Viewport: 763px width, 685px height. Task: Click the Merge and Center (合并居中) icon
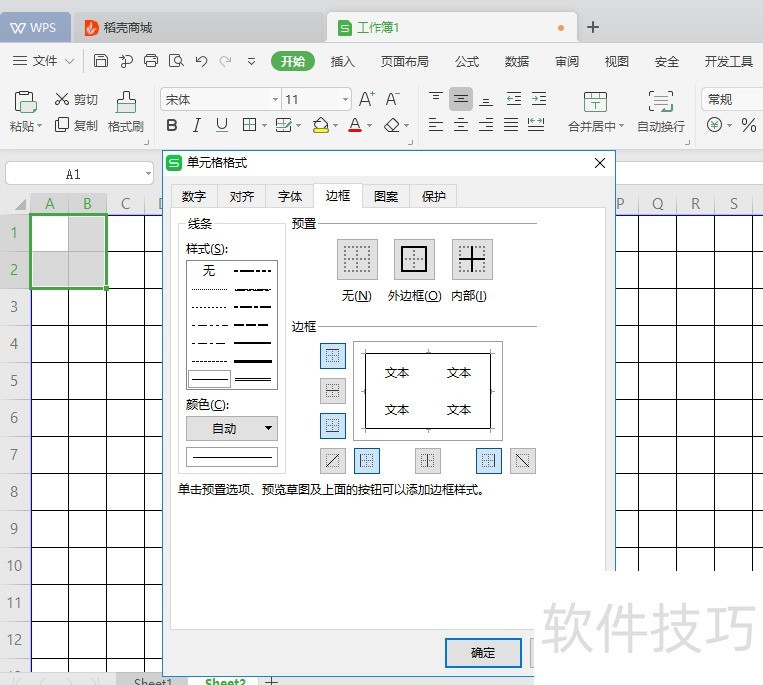595,102
